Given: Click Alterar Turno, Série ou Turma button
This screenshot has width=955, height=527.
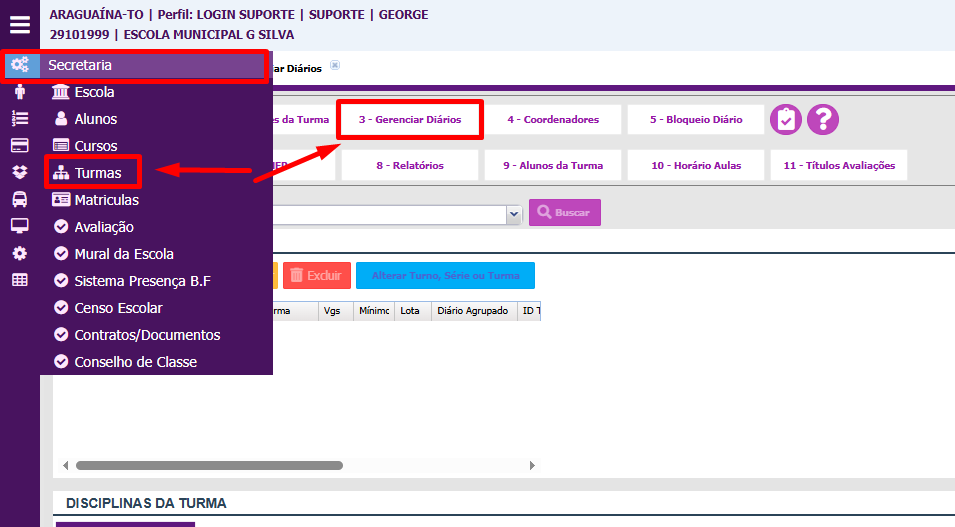Looking at the screenshot, I should (445, 275).
